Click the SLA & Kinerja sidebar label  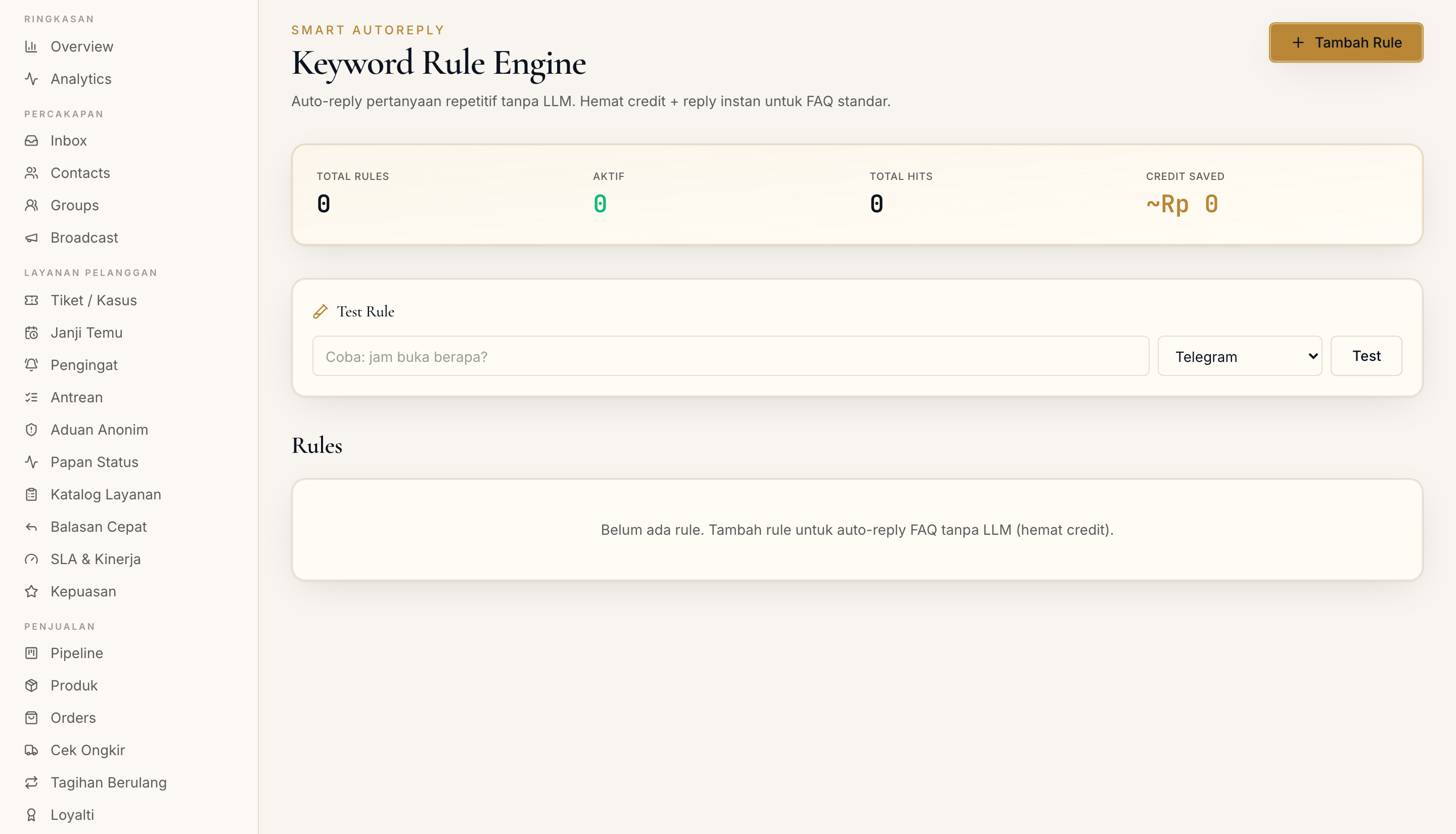pyautogui.click(x=96, y=559)
